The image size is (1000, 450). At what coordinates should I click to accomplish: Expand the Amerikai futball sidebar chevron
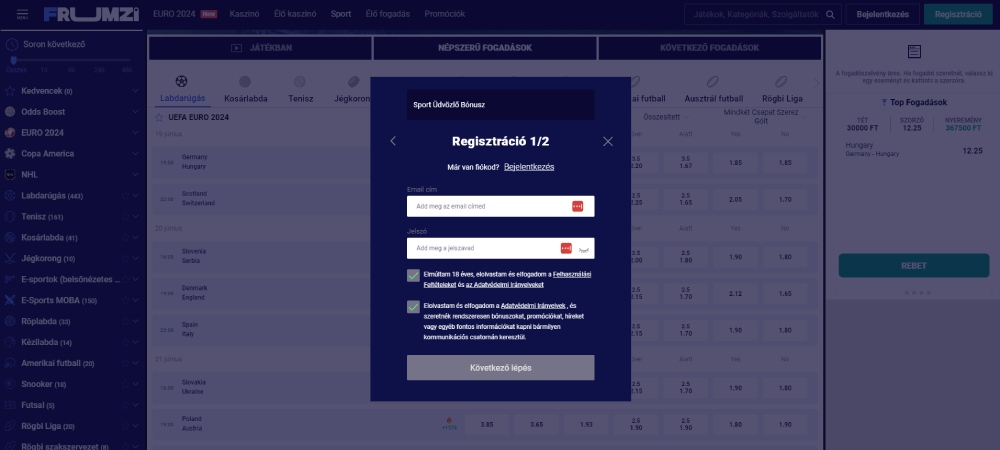(135, 363)
